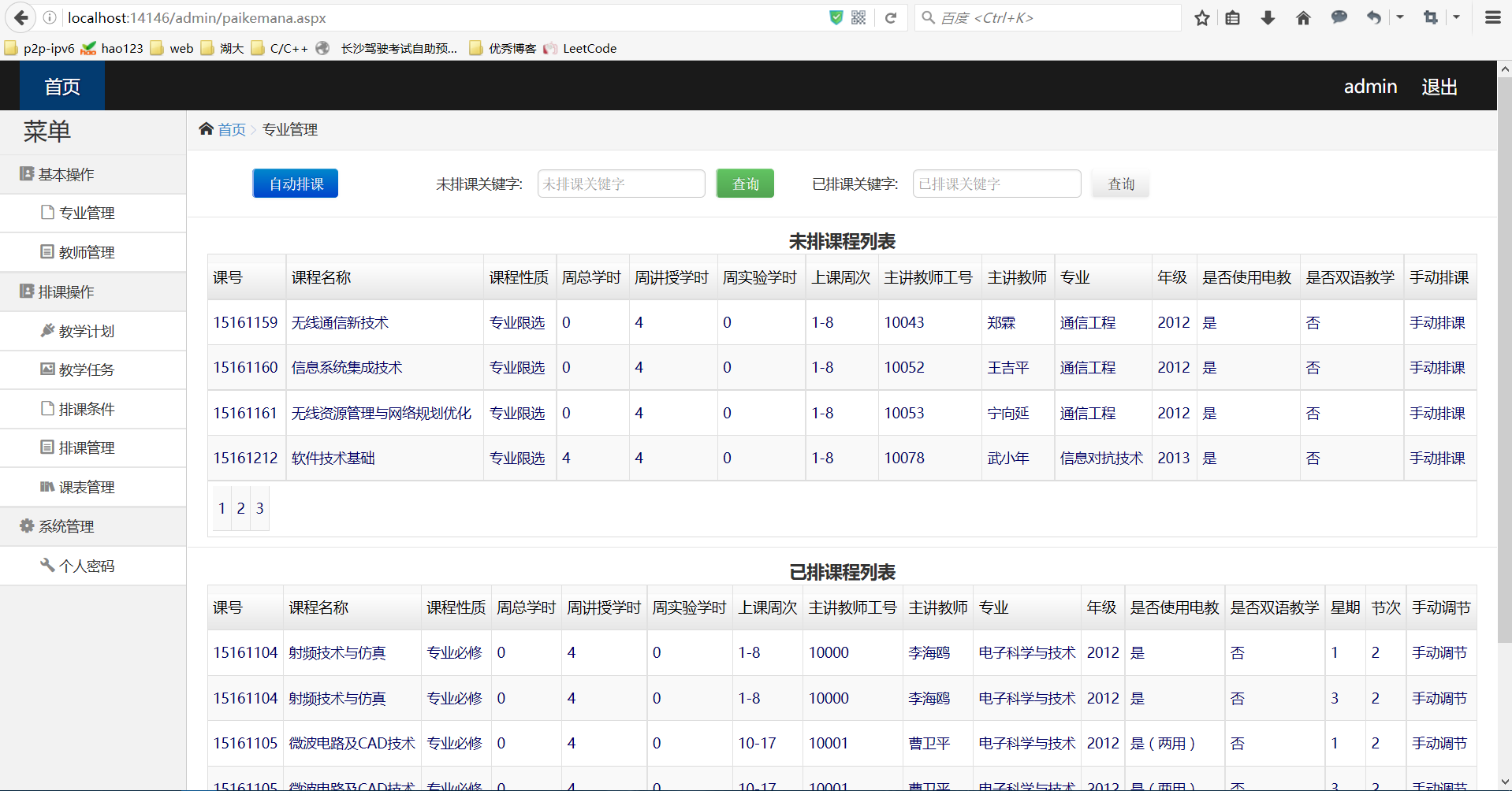The width and height of the screenshot is (1512, 791).
Task: Collapse the 基本操作 menu section
Action: click(93, 174)
